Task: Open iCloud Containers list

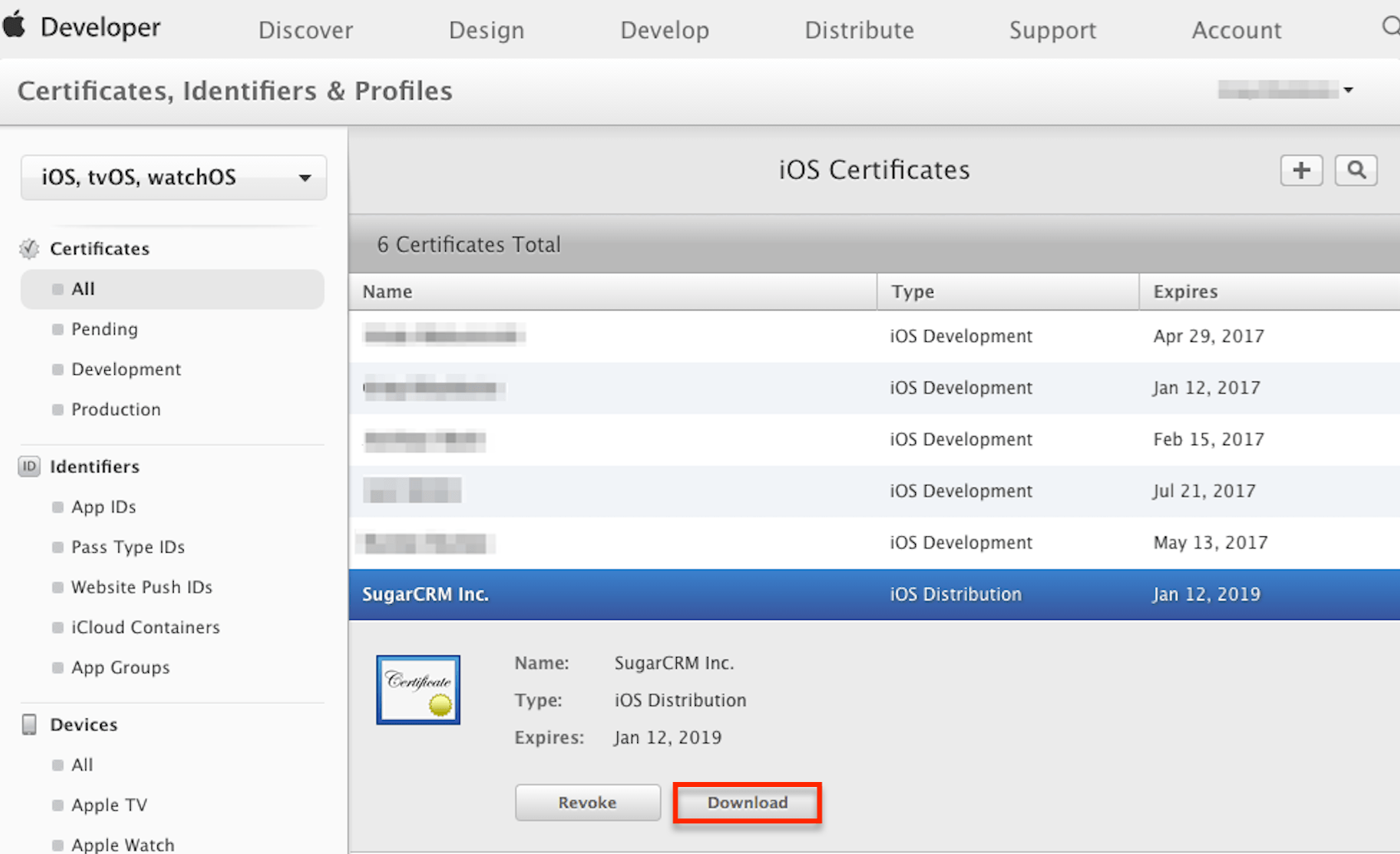Action: pos(146,627)
